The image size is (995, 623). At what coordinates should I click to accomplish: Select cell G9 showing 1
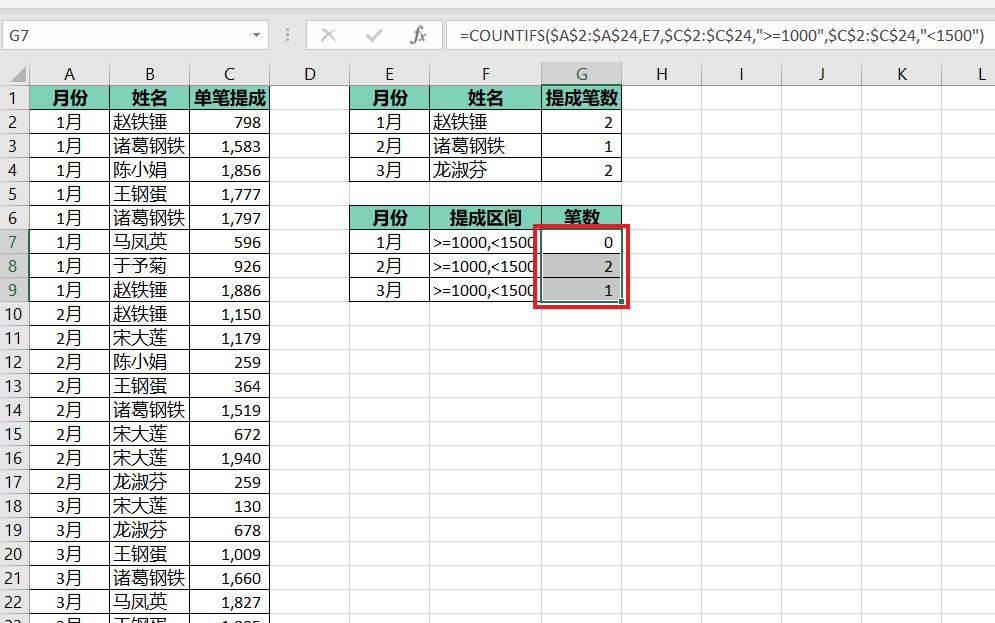tap(582, 290)
